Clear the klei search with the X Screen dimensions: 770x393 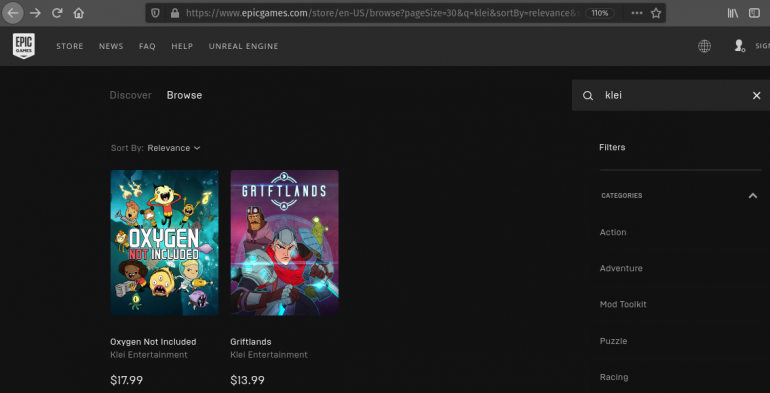(756, 96)
